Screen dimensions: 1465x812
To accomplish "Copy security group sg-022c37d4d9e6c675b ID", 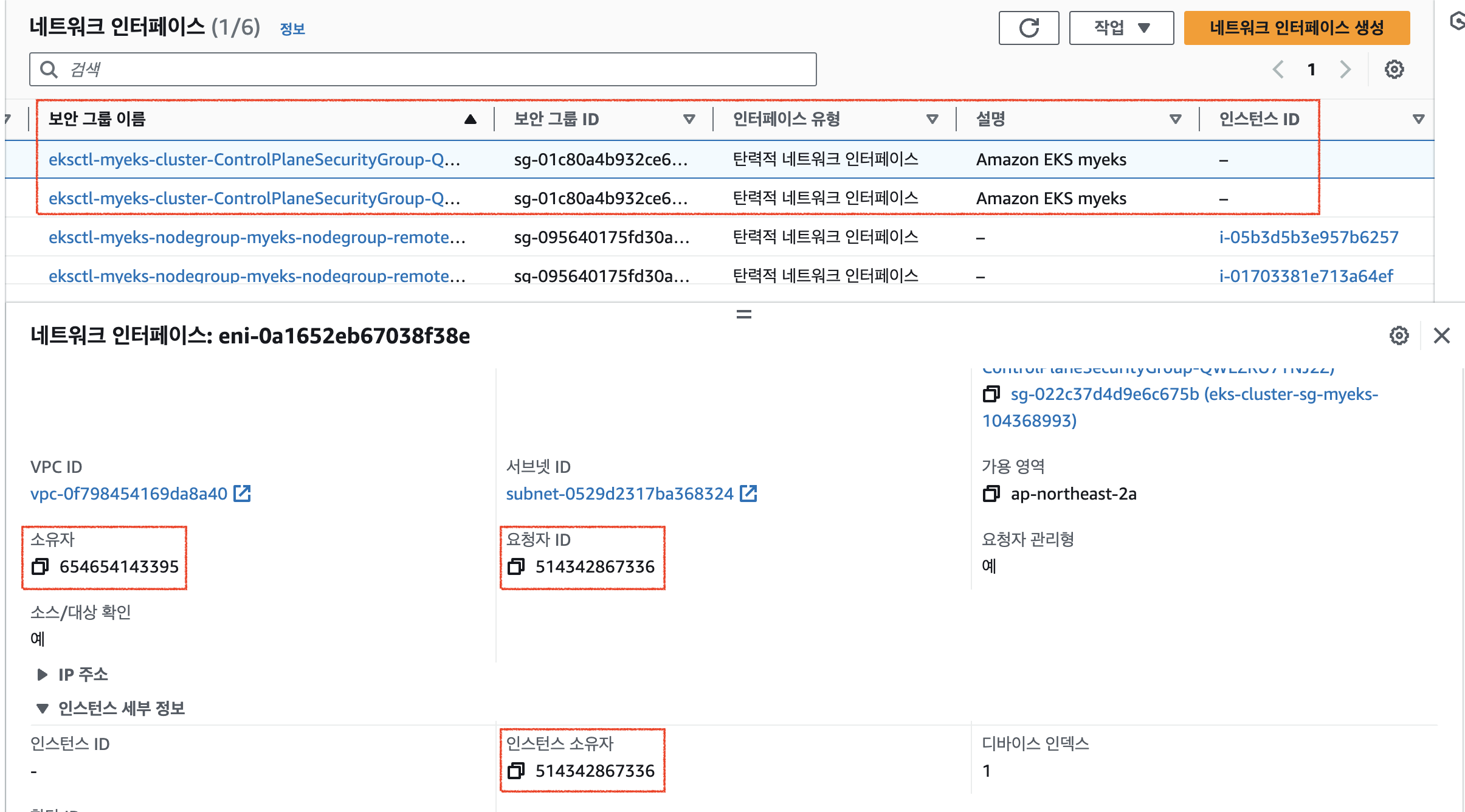I will coord(991,394).
